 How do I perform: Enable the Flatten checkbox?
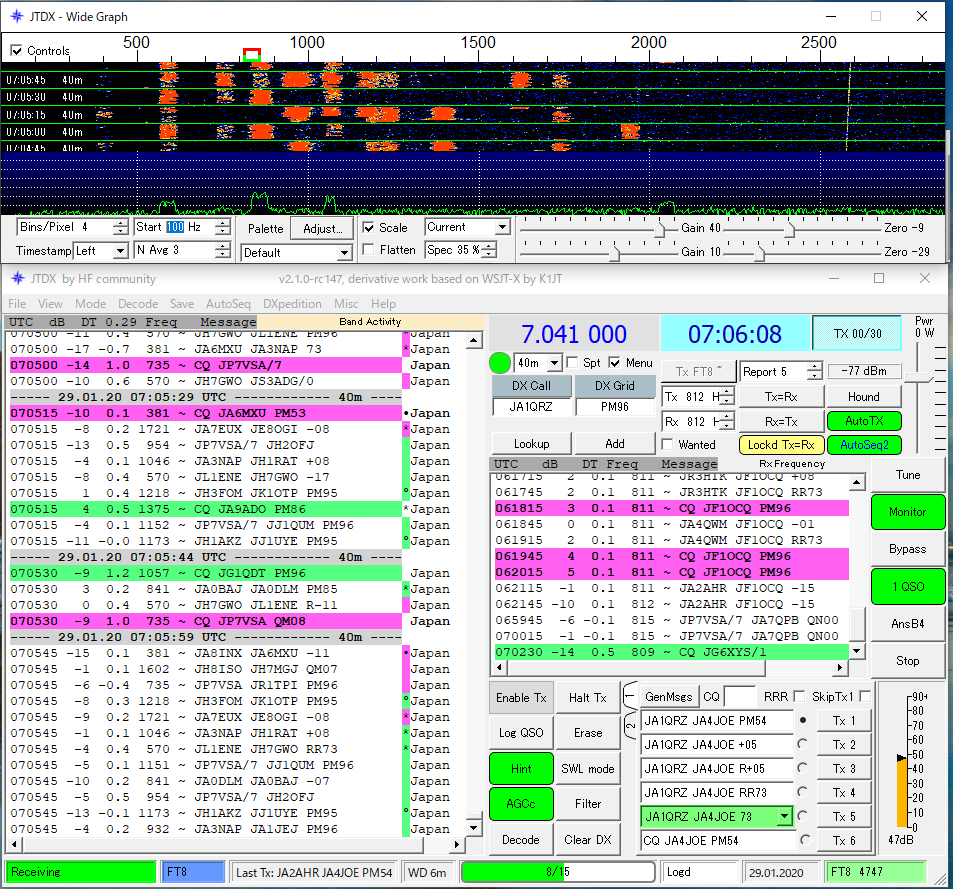click(369, 250)
